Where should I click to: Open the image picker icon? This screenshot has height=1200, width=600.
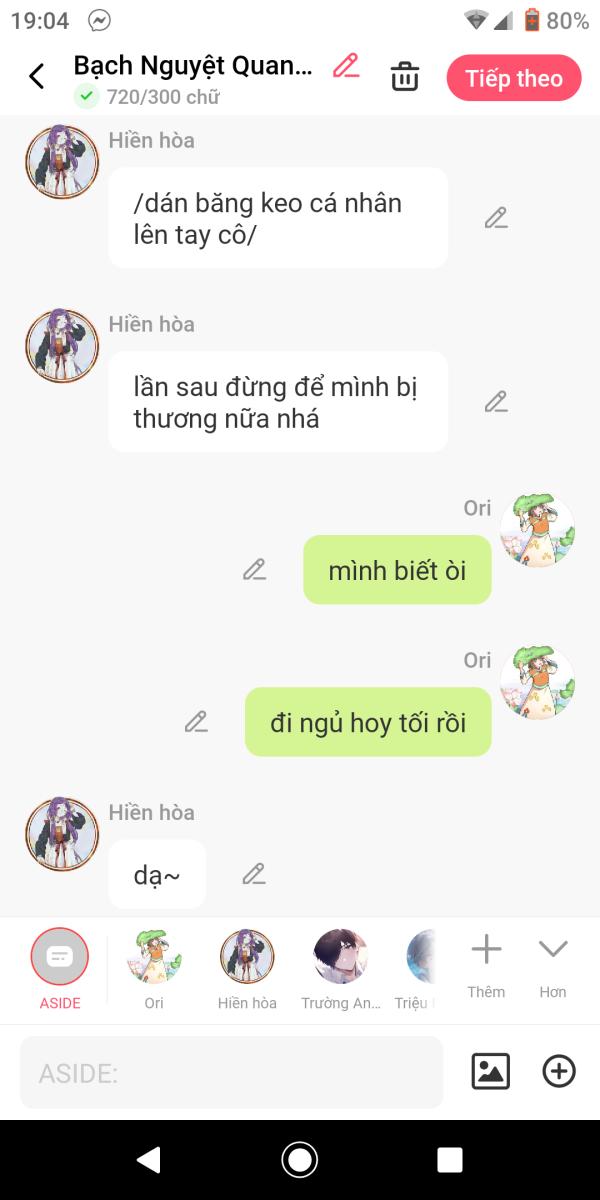click(491, 1072)
